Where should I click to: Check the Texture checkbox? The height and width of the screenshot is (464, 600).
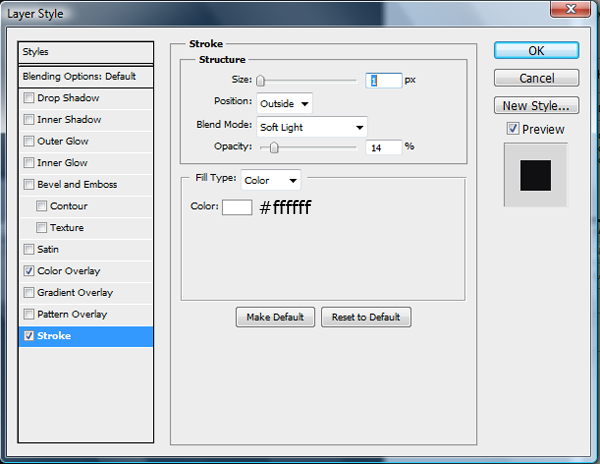[41, 228]
